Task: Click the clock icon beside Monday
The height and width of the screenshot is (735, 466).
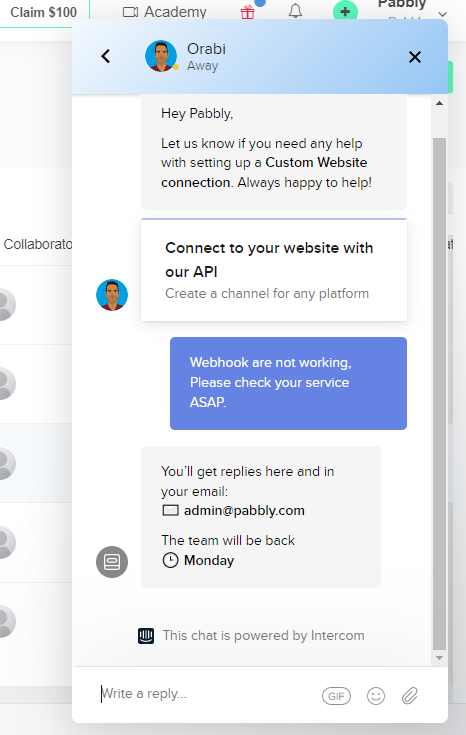Action: pyautogui.click(x=170, y=560)
